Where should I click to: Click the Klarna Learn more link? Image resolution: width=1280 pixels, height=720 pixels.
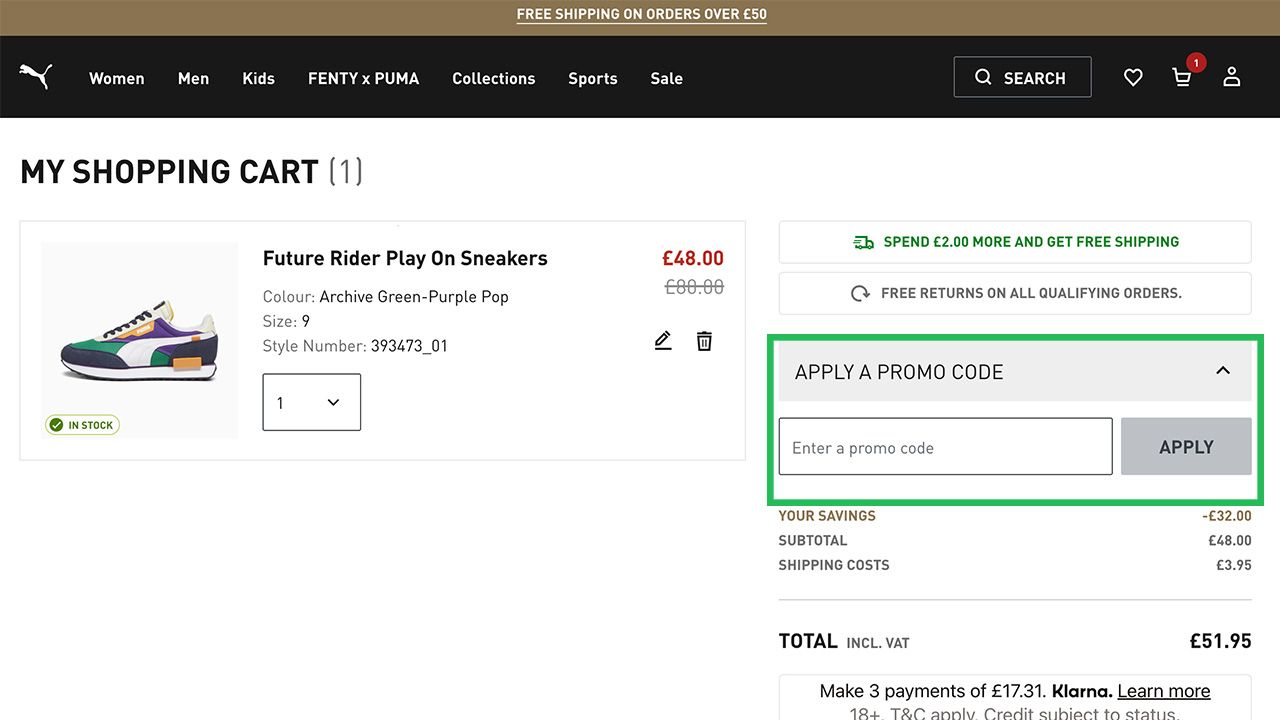click(x=1163, y=691)
